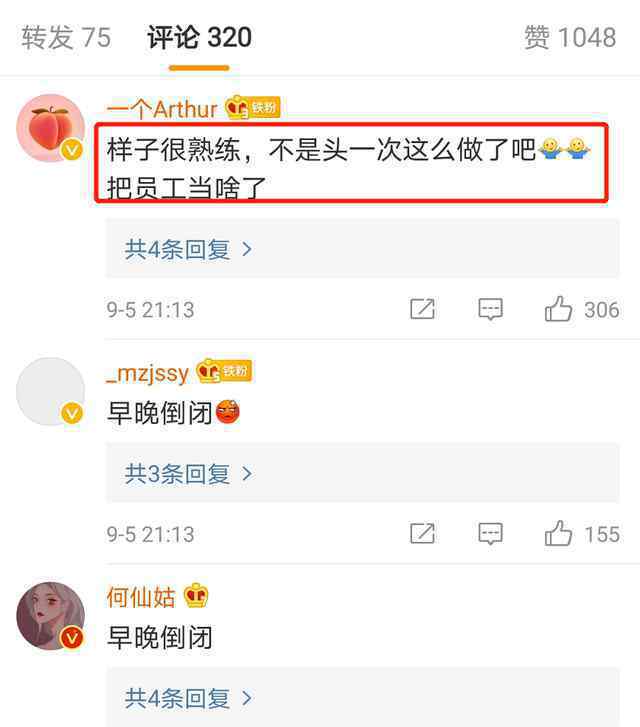The width and height of the screenshot is (640, 727).
Task: Tap the crown fan badge beside 一个Arthur
Action: pyautogui.click(x=253, y=108)
